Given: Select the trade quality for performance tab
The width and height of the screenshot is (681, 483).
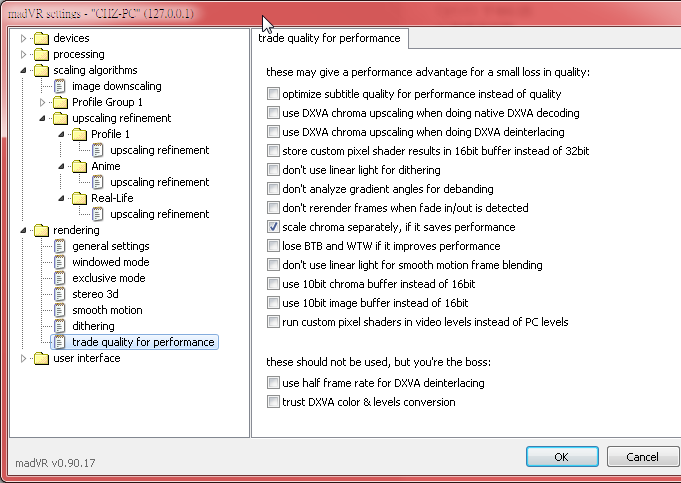Looking at the screenshot, I should [x=329, y=38].
